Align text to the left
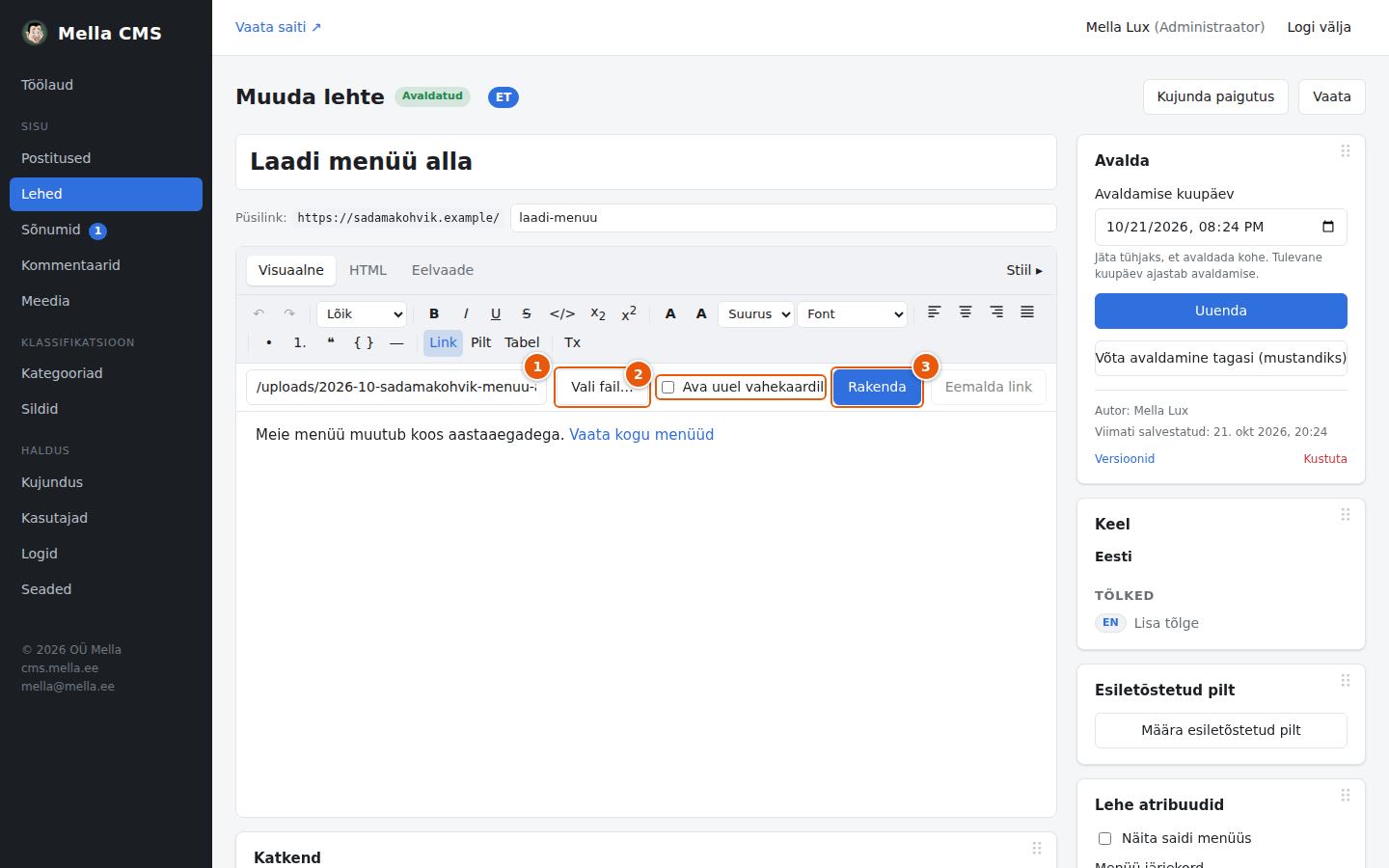 [935, 312]
